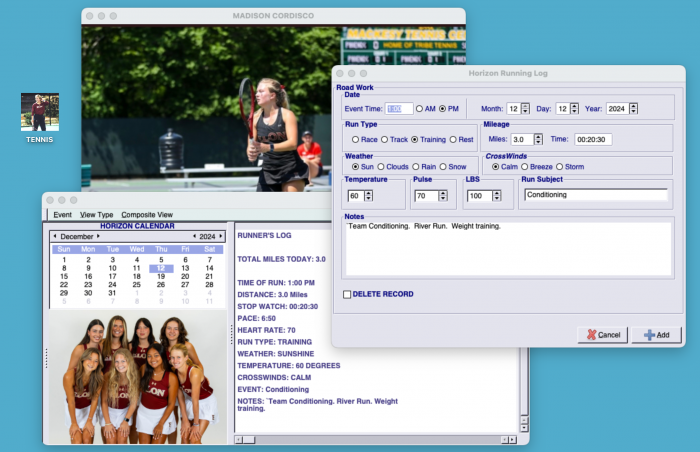Check the DELETE RECORD checkbox
This screenshot has width=700, height=452.
point(347,294)
